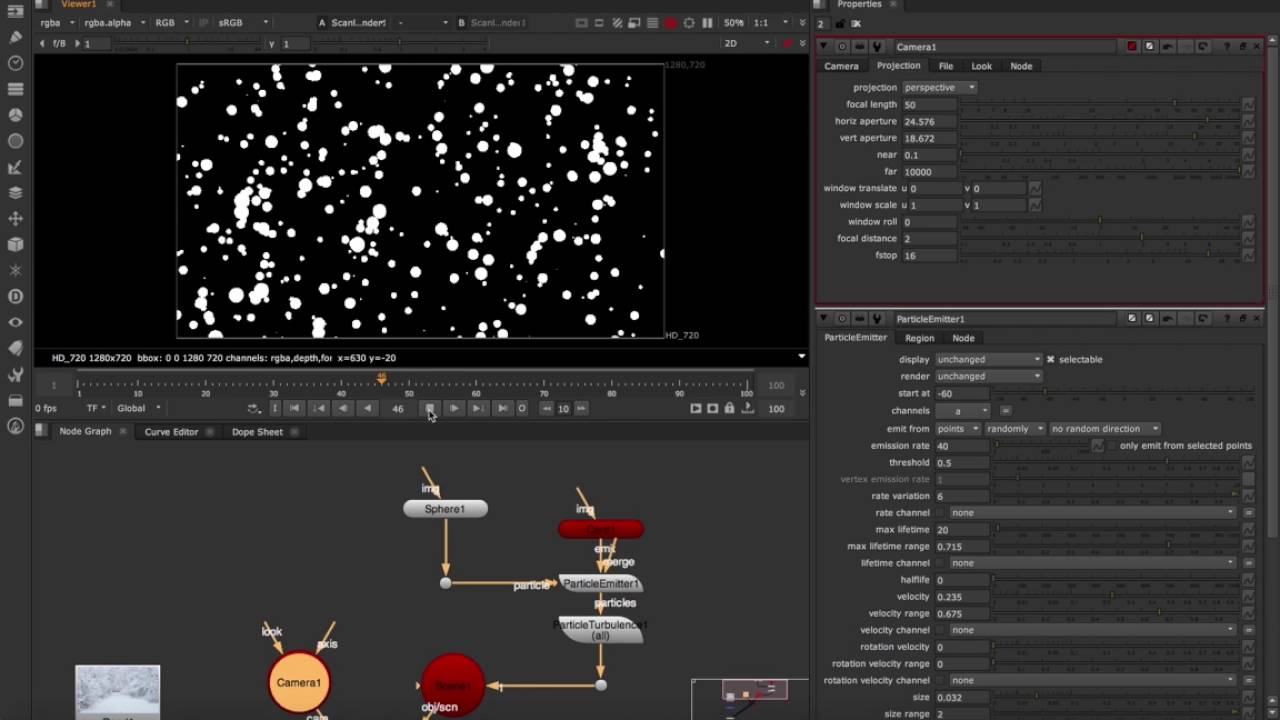Stop playback in the viewer
The width and height of the screenshot is (1280, 720).
429,408
